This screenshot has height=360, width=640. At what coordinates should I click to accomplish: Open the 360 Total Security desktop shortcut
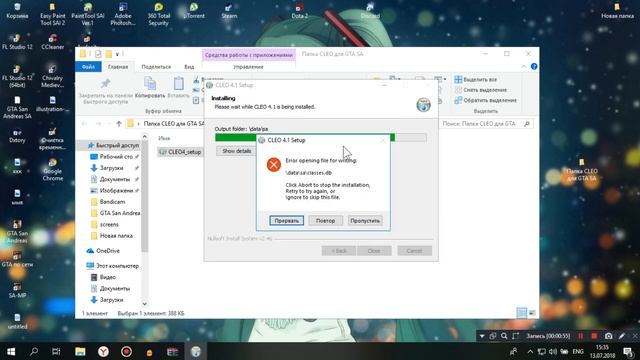tap(158, 15)
